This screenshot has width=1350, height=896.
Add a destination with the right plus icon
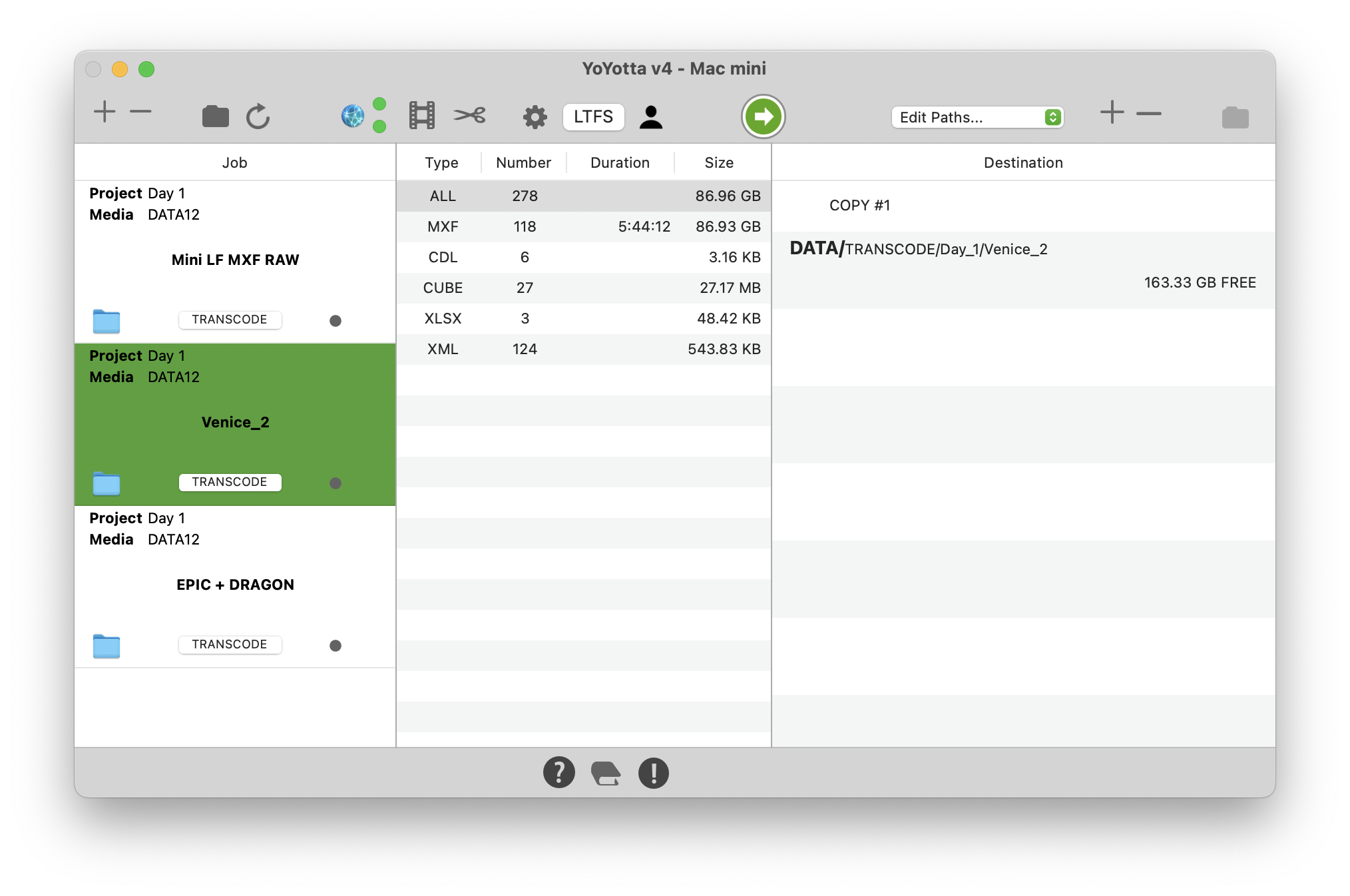1112,112
